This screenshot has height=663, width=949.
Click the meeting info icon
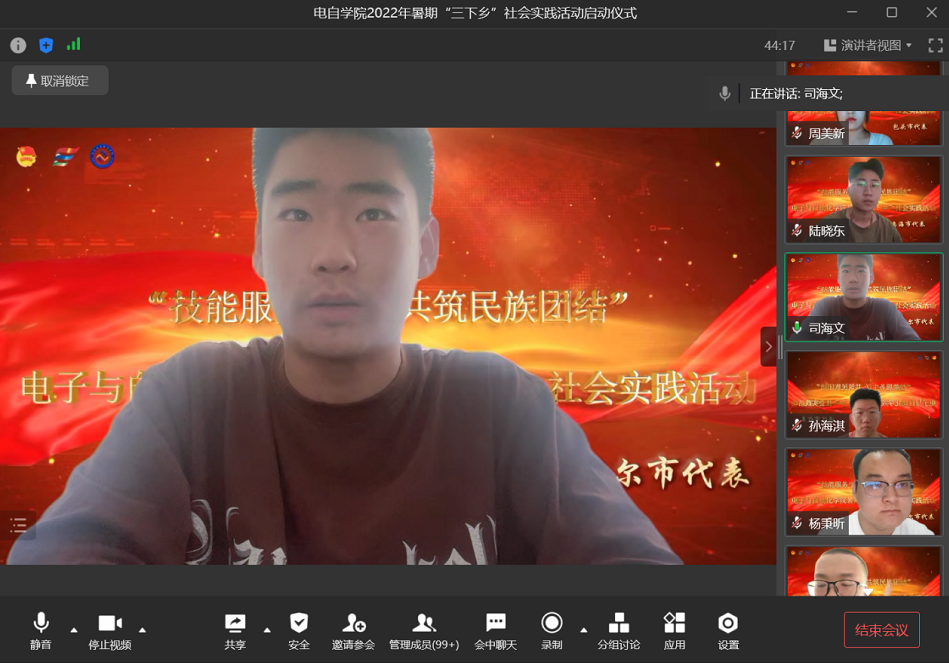[18, 45]
